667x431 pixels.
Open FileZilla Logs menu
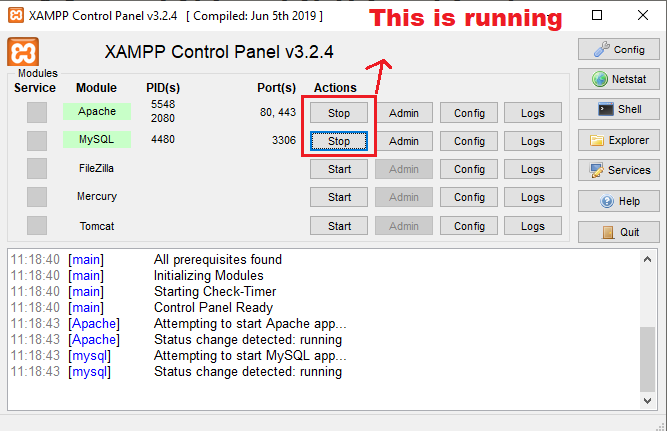point(533,169)
